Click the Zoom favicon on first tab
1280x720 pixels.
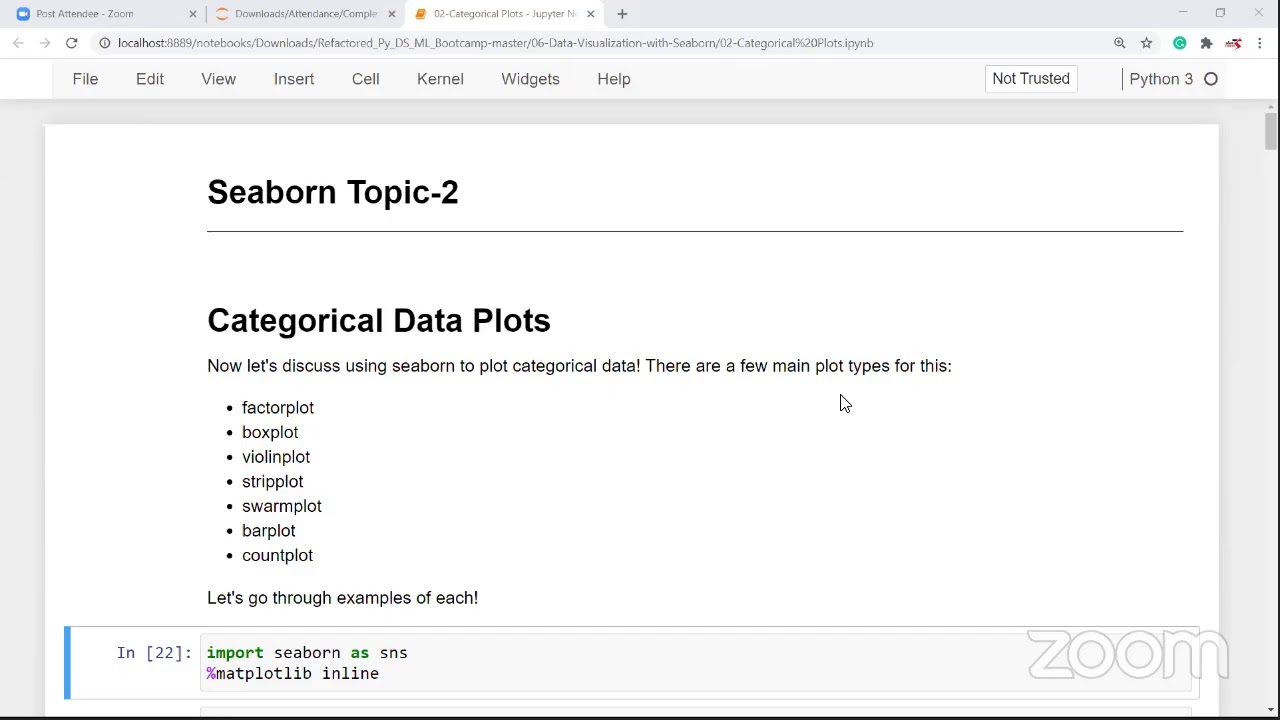(23, 14)
